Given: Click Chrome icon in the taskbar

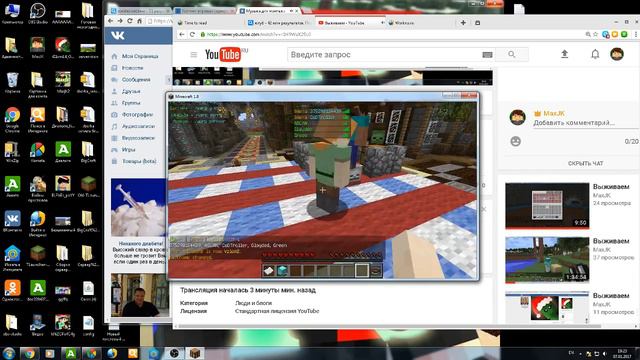Looking at the screenshot, I should 29,353.
